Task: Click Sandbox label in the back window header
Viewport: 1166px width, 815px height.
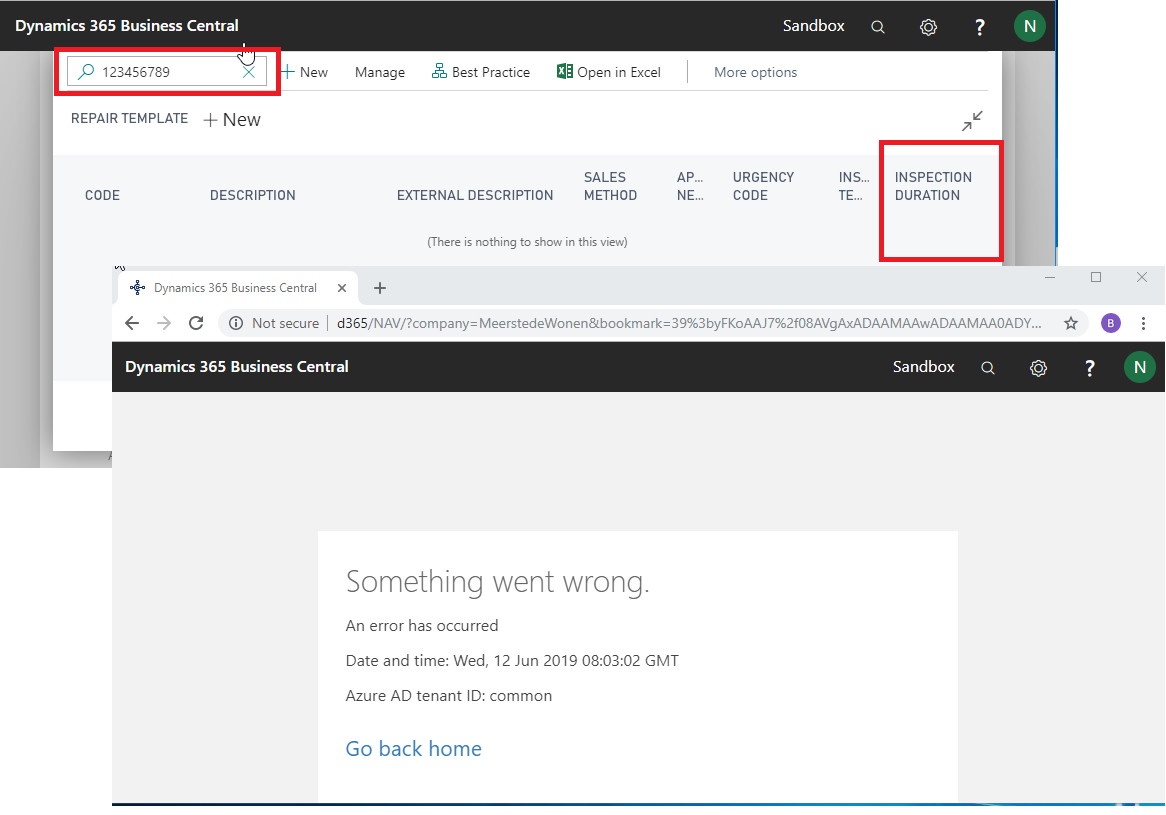Action: [814, 25]
